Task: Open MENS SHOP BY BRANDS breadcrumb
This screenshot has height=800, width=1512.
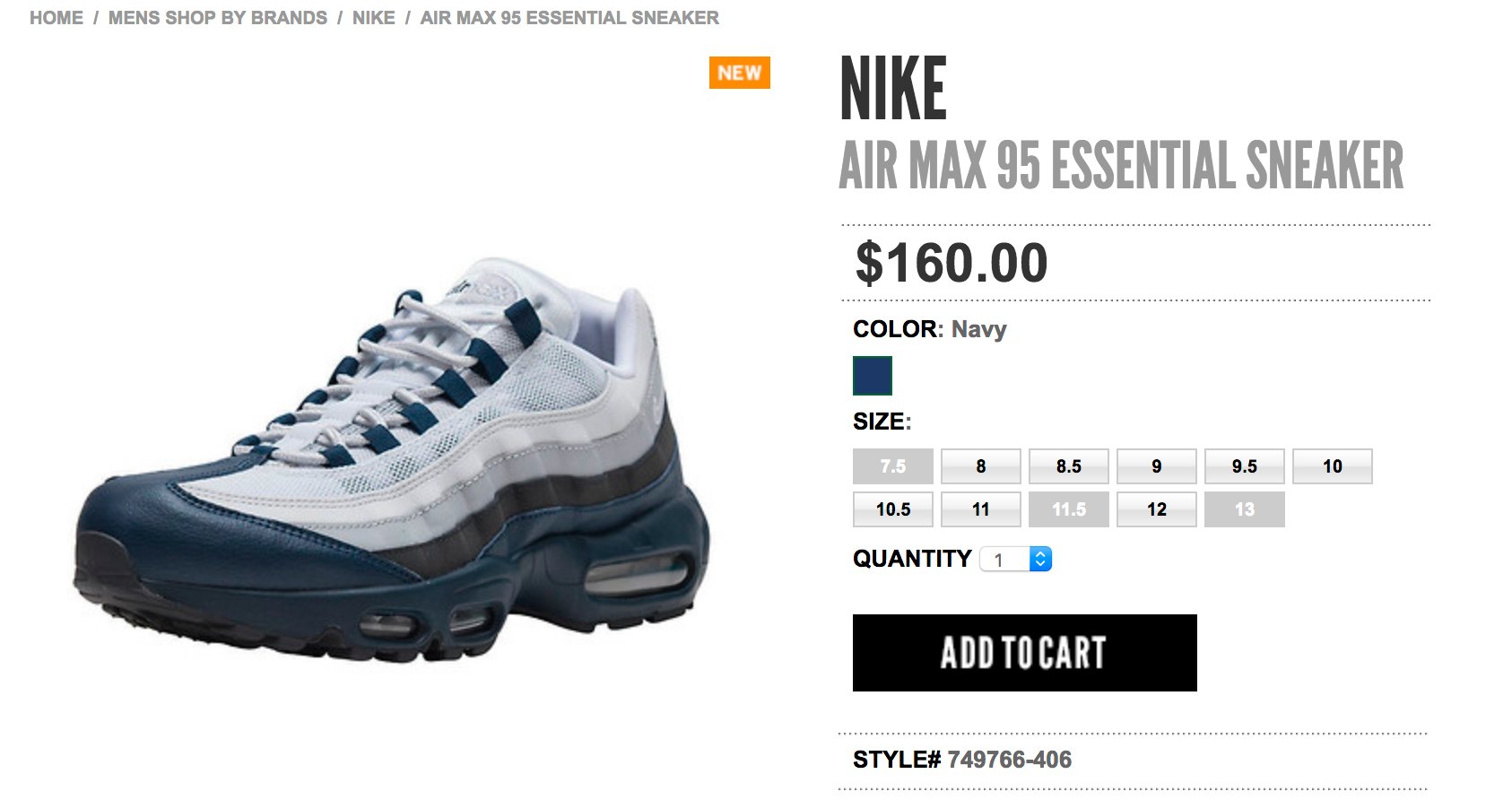Action: coord(218,18)
